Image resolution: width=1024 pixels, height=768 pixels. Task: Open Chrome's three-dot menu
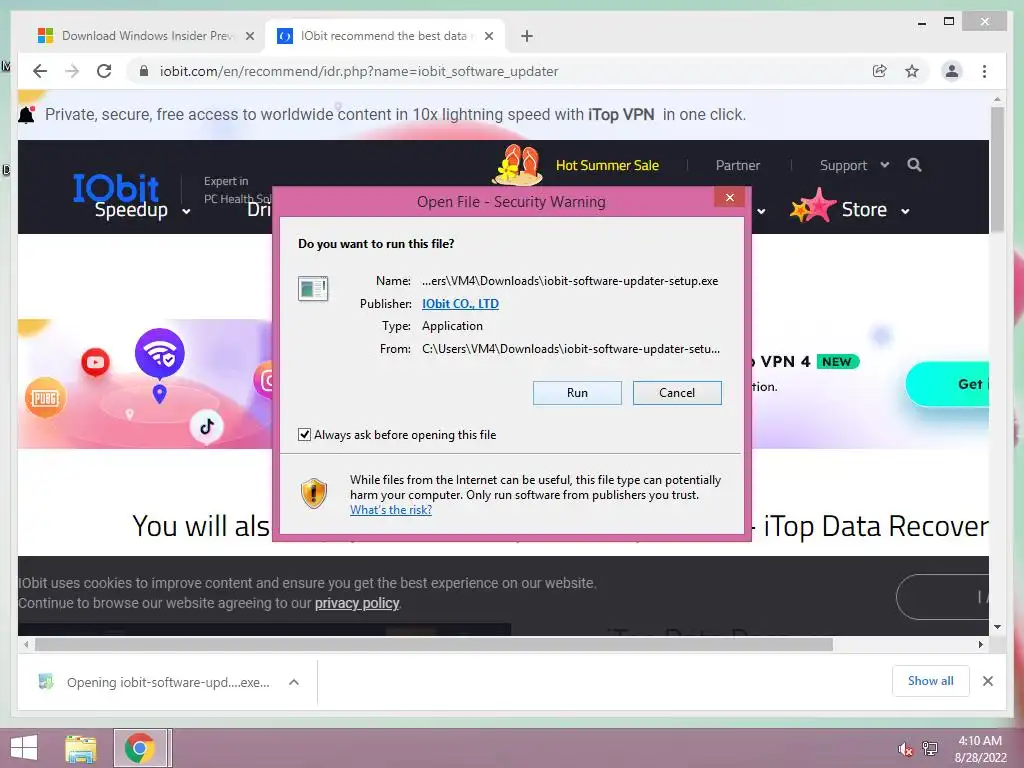pyautogui.click(x=984, y=71)
